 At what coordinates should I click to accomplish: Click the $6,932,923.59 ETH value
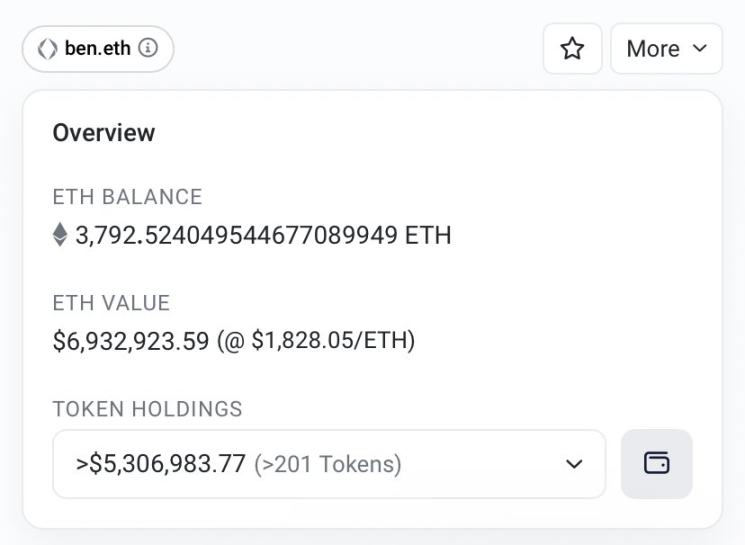tap(131, 341)
